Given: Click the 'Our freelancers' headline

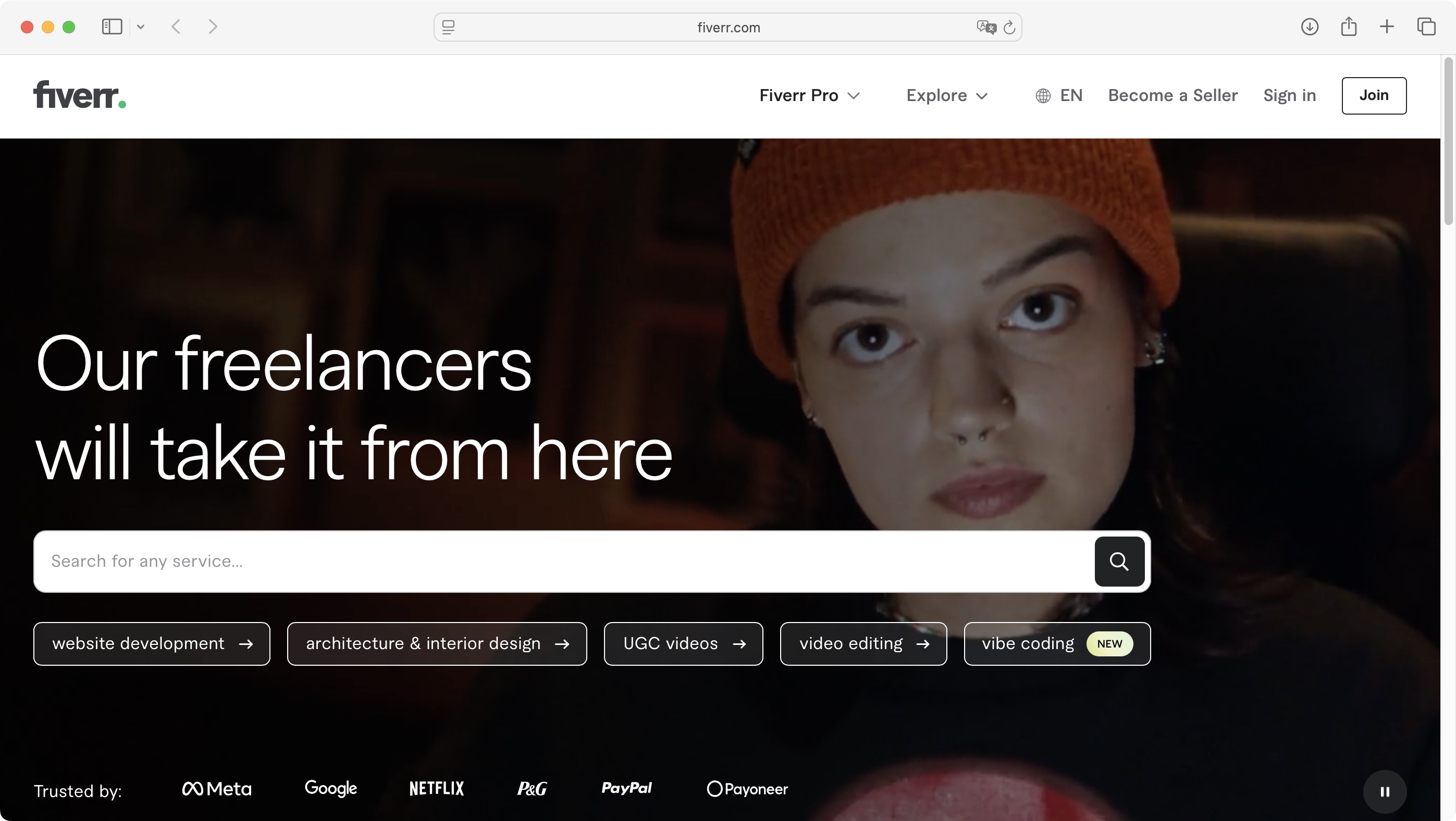Looking at the screenshot, I should pyautogui.click(x=283, y=363).
